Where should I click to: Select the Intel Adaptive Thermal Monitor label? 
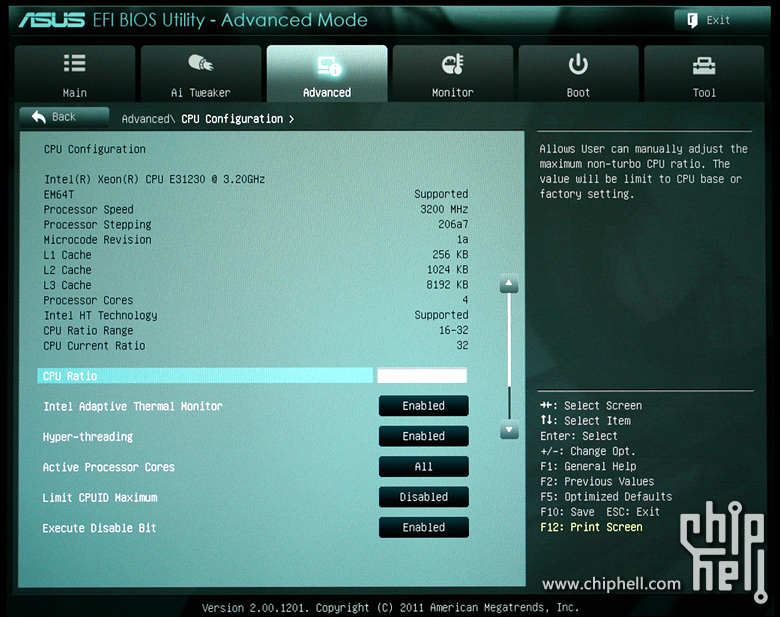(133, 407)
